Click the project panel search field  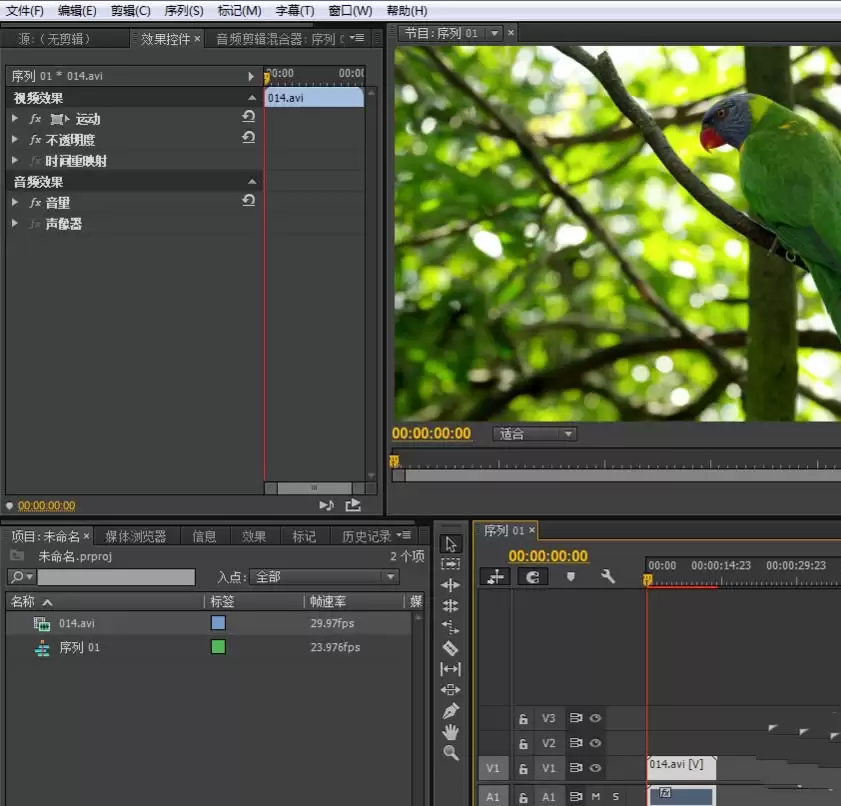[x=115, y=577]
